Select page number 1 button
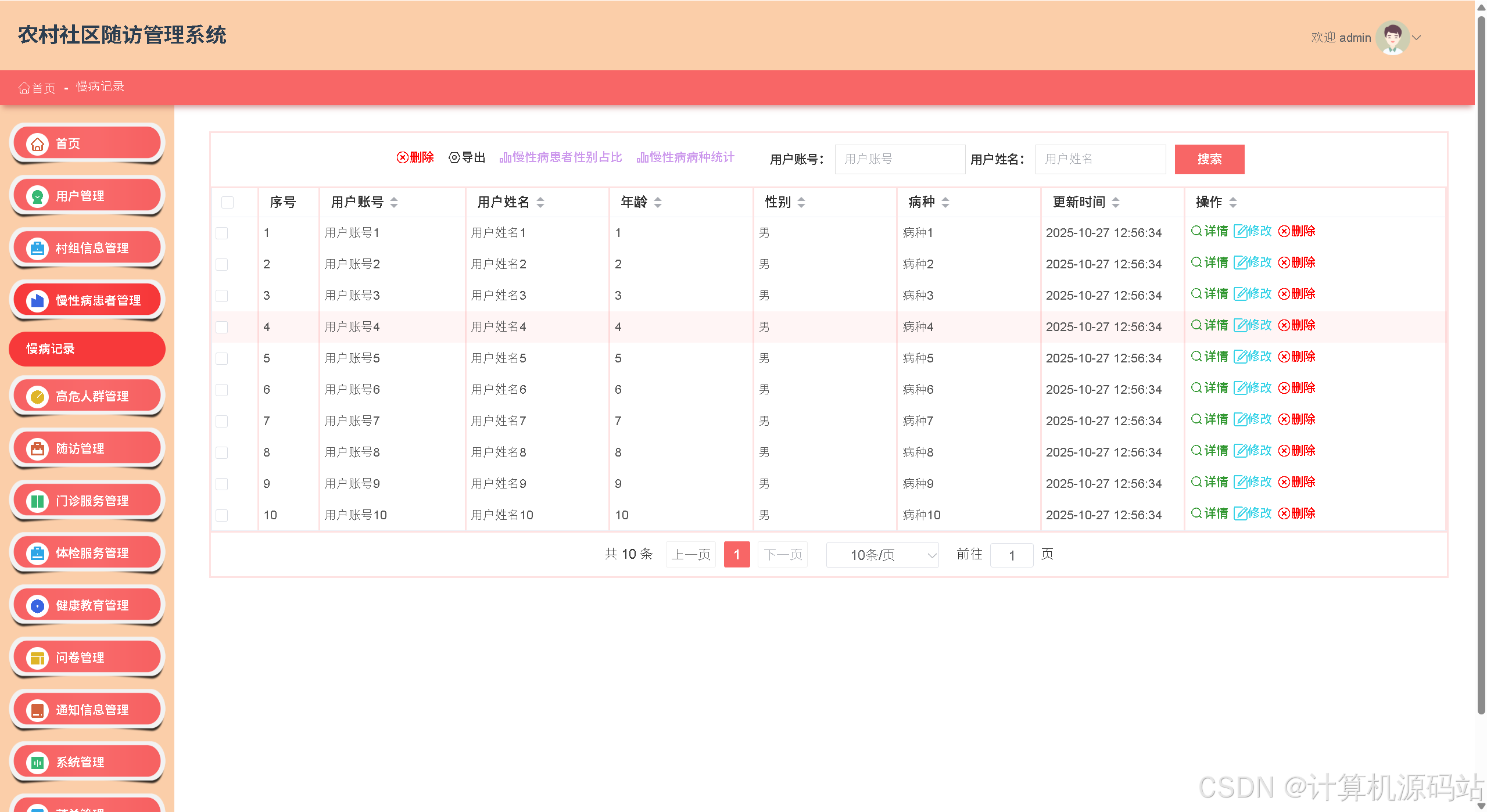This screenshot has height=812, width=1487. 737,555
